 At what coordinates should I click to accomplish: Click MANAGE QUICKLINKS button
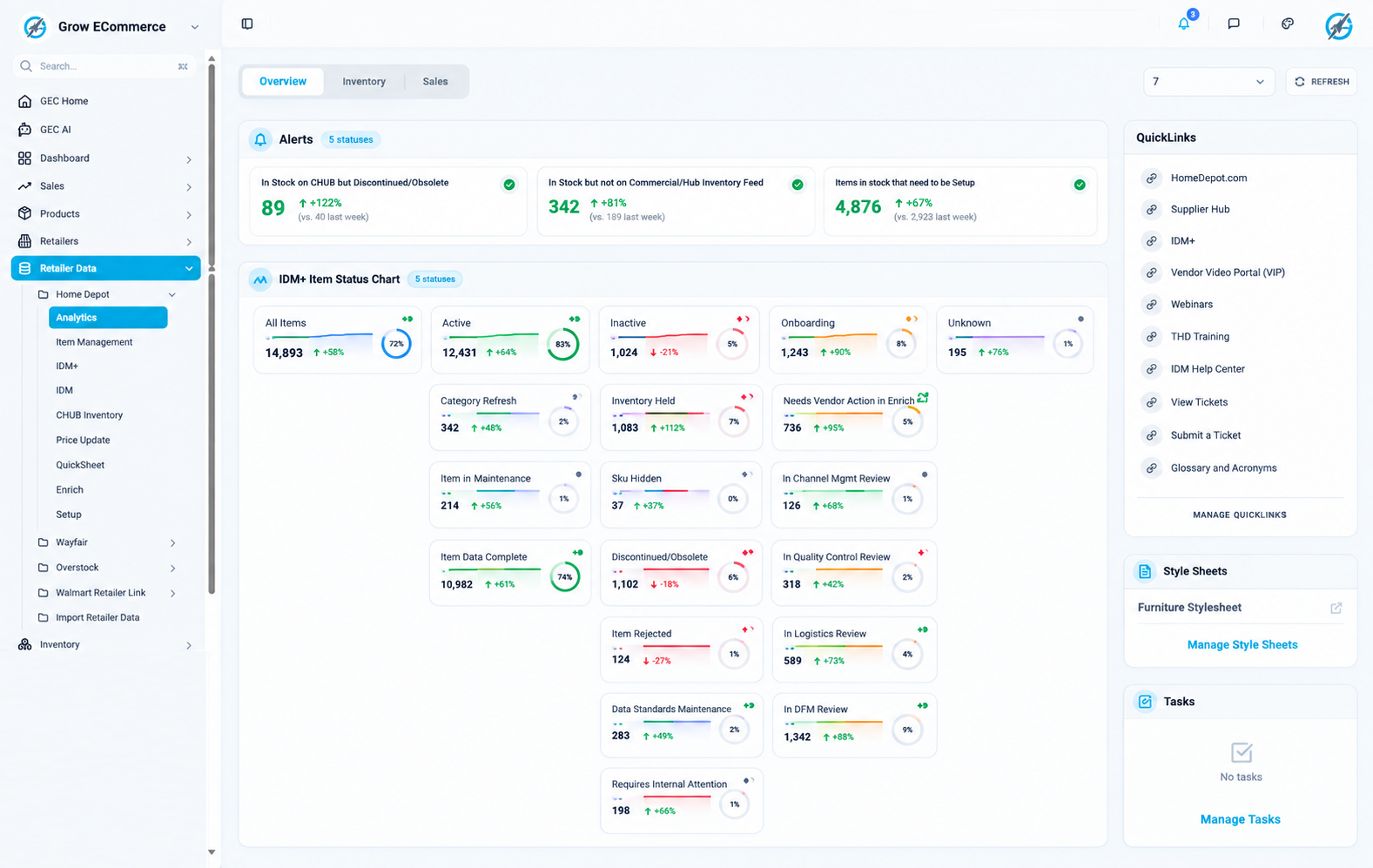tap(1240, 515)
